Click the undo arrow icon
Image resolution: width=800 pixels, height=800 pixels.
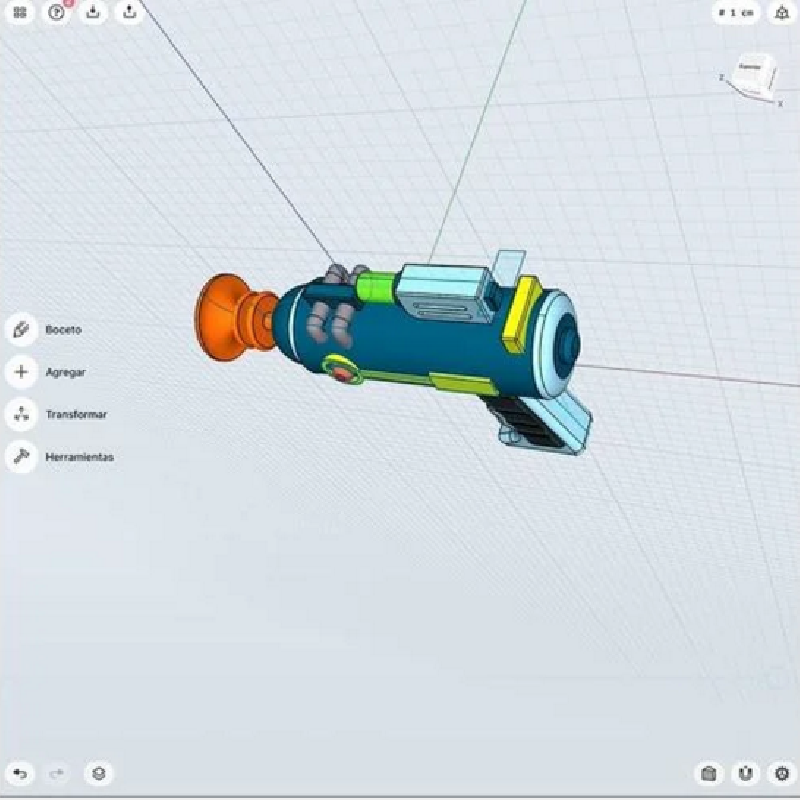pyautogui.click(x=21, y=773)
